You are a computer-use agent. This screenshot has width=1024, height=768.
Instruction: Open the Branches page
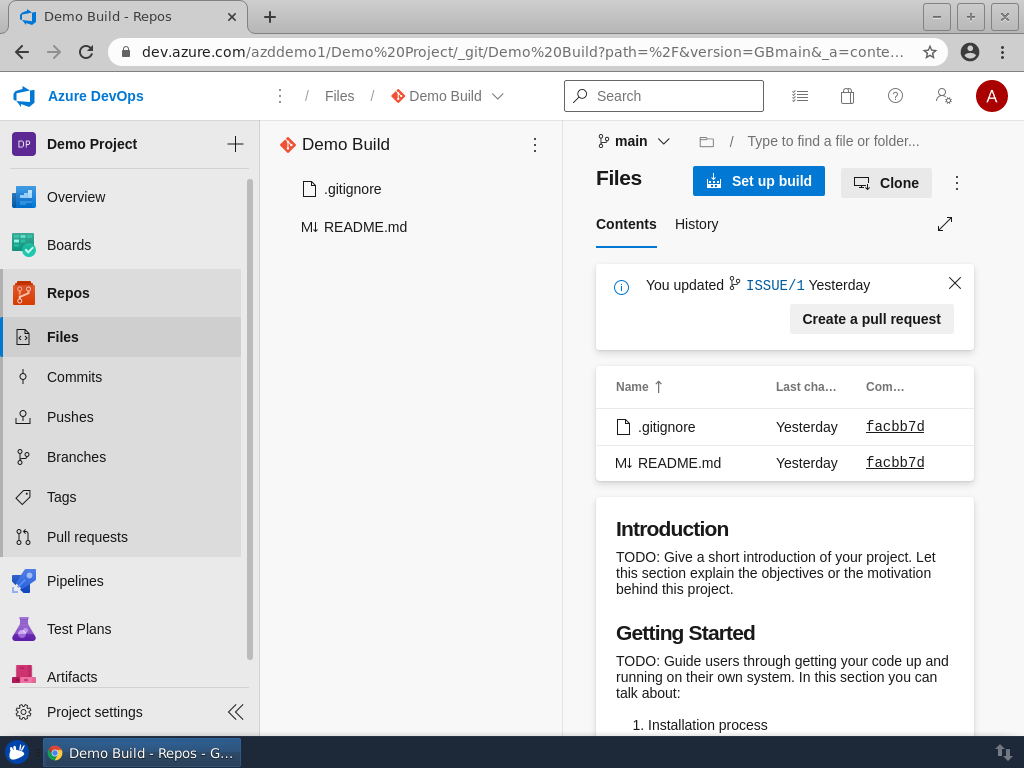tap(121, 456)
